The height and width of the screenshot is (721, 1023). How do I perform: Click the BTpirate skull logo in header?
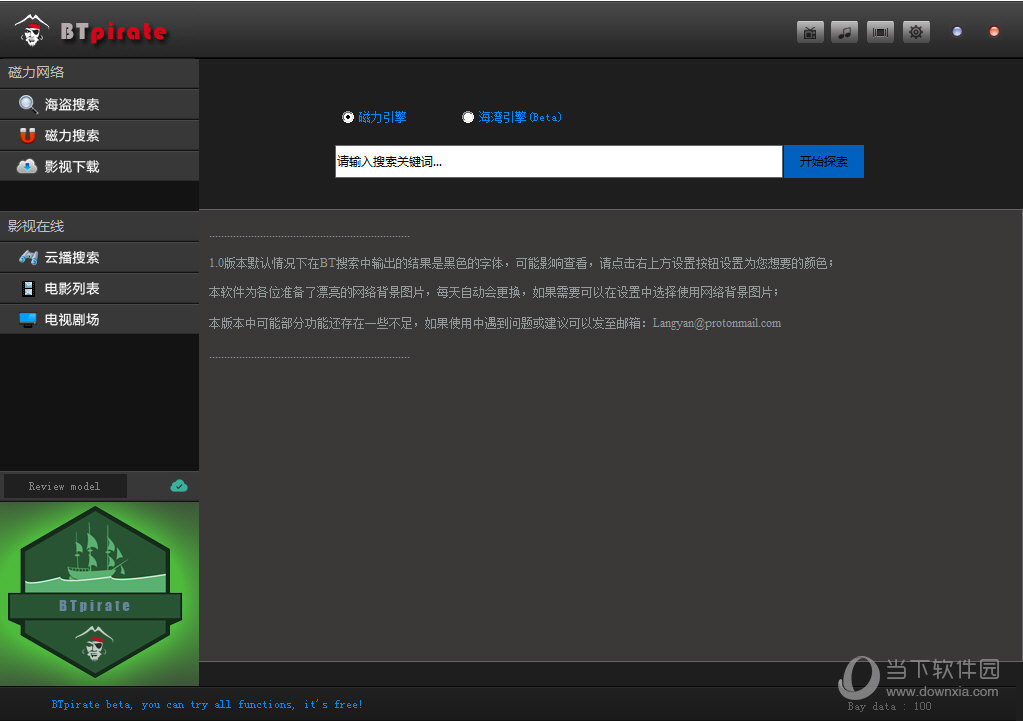[33, 31]
